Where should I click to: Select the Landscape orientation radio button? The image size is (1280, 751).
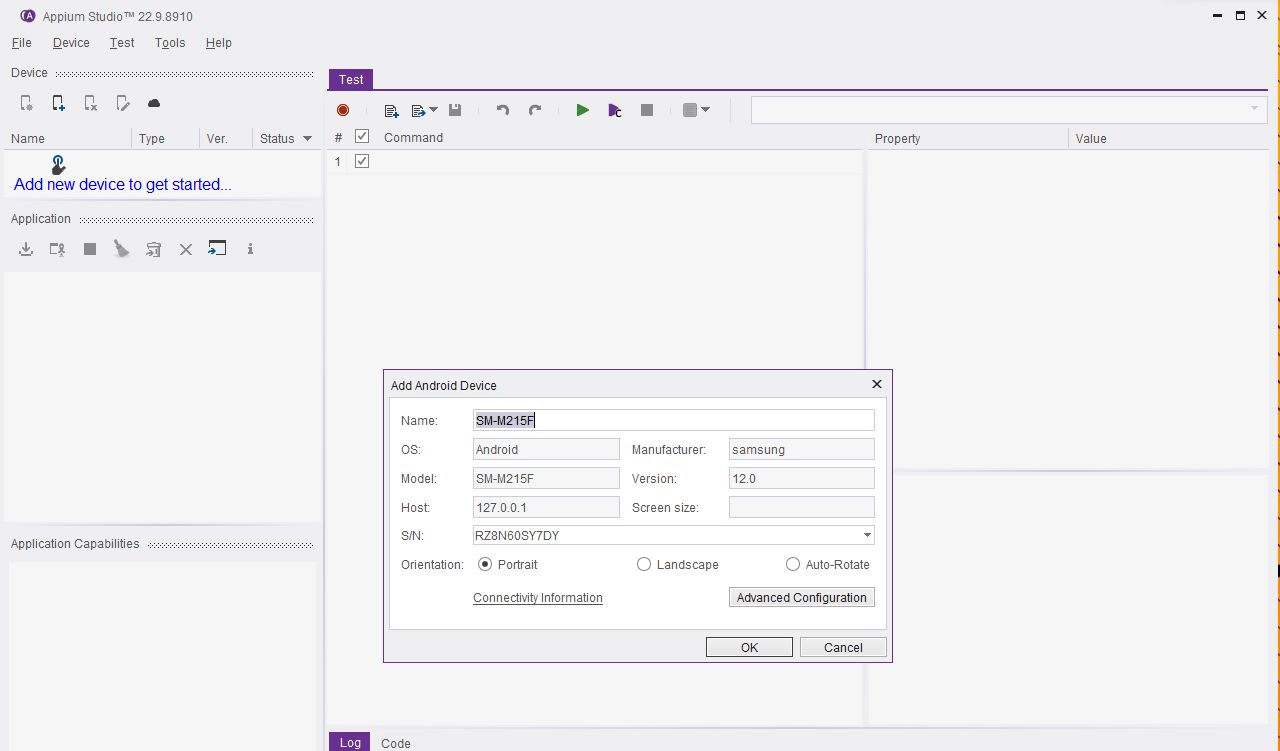(644, 564)
